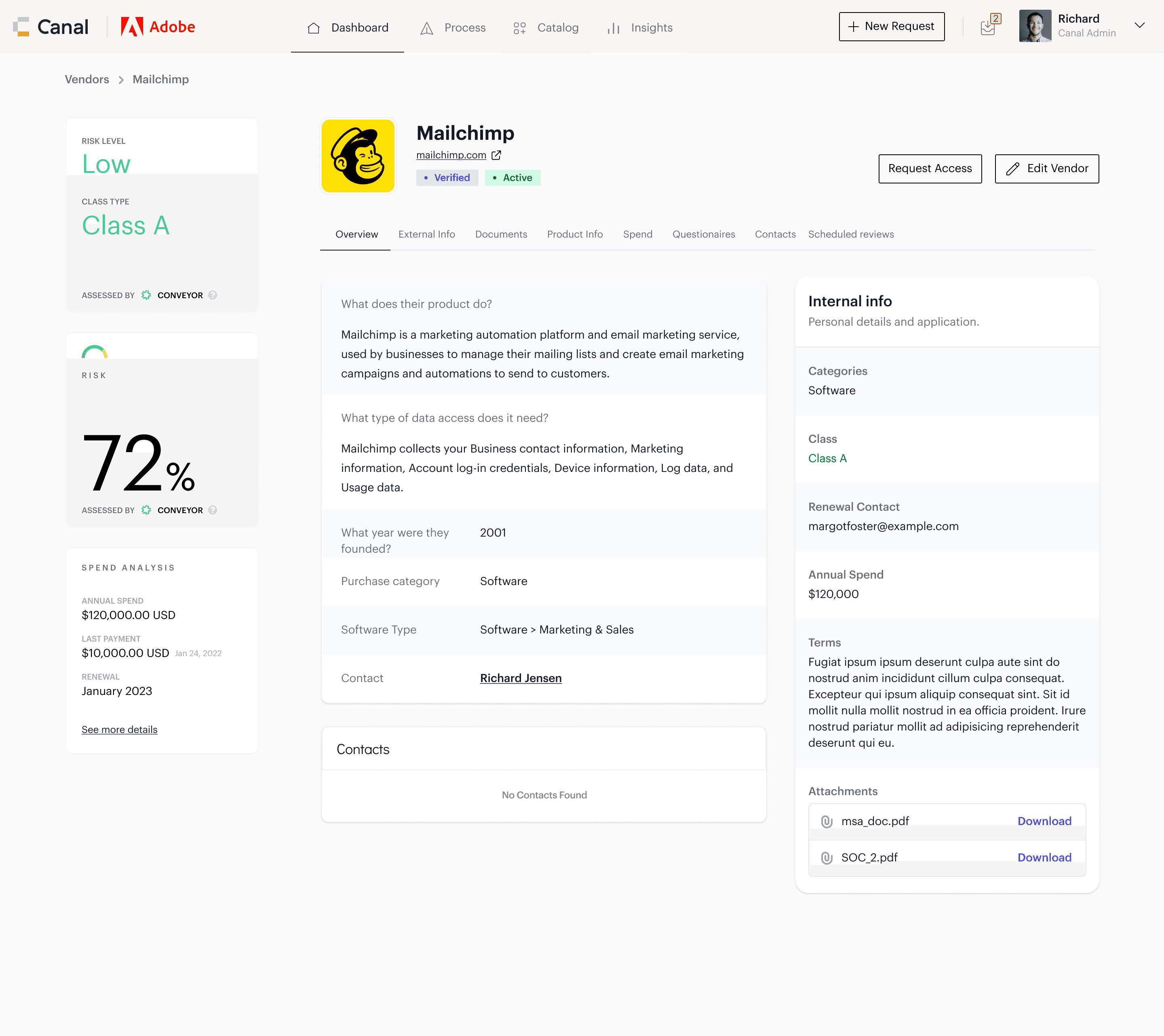Click the Mailchimp vendor logo

point(358,156)
